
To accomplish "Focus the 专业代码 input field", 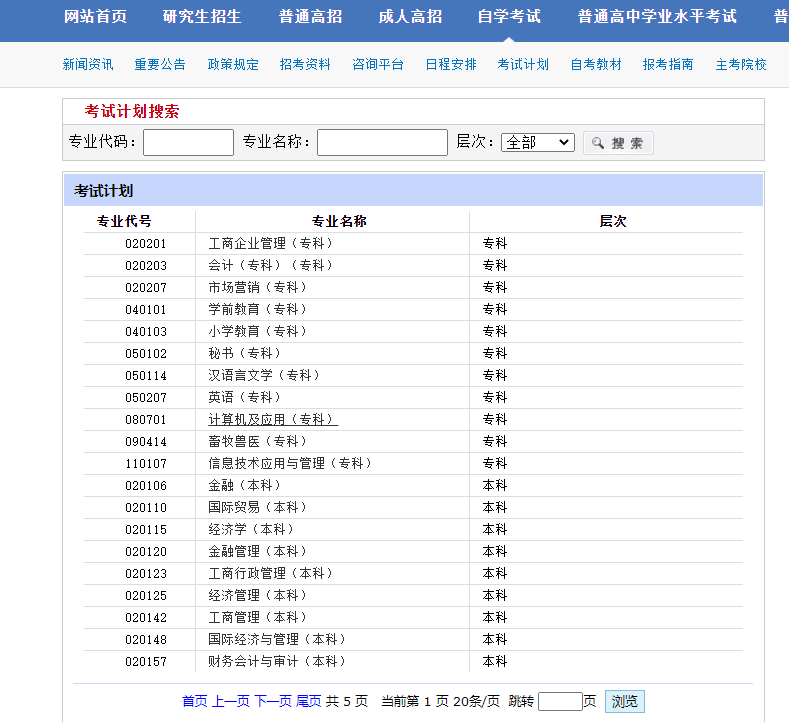I will click(x=188, y=142).
